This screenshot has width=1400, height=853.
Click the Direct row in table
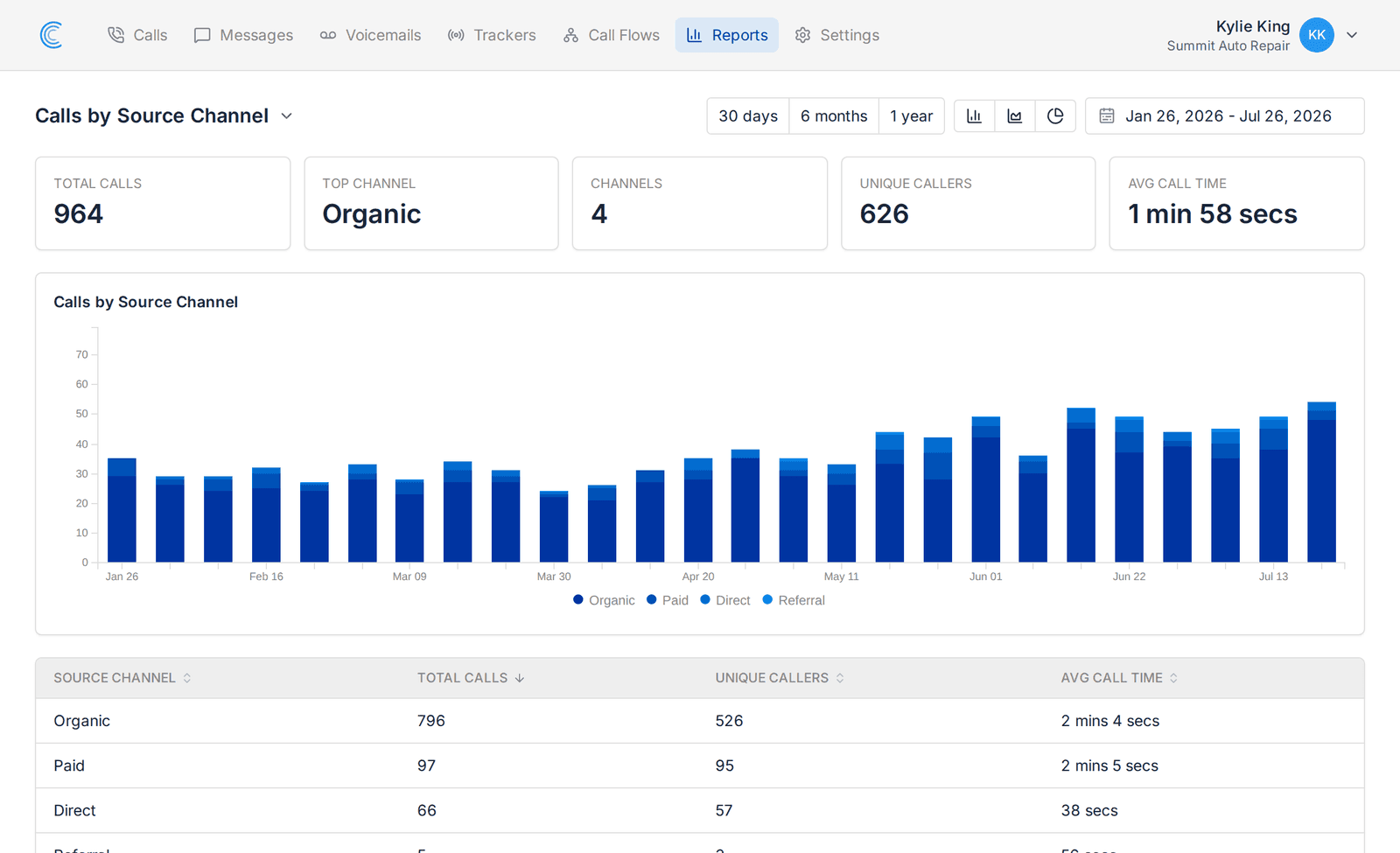(700, 810)
